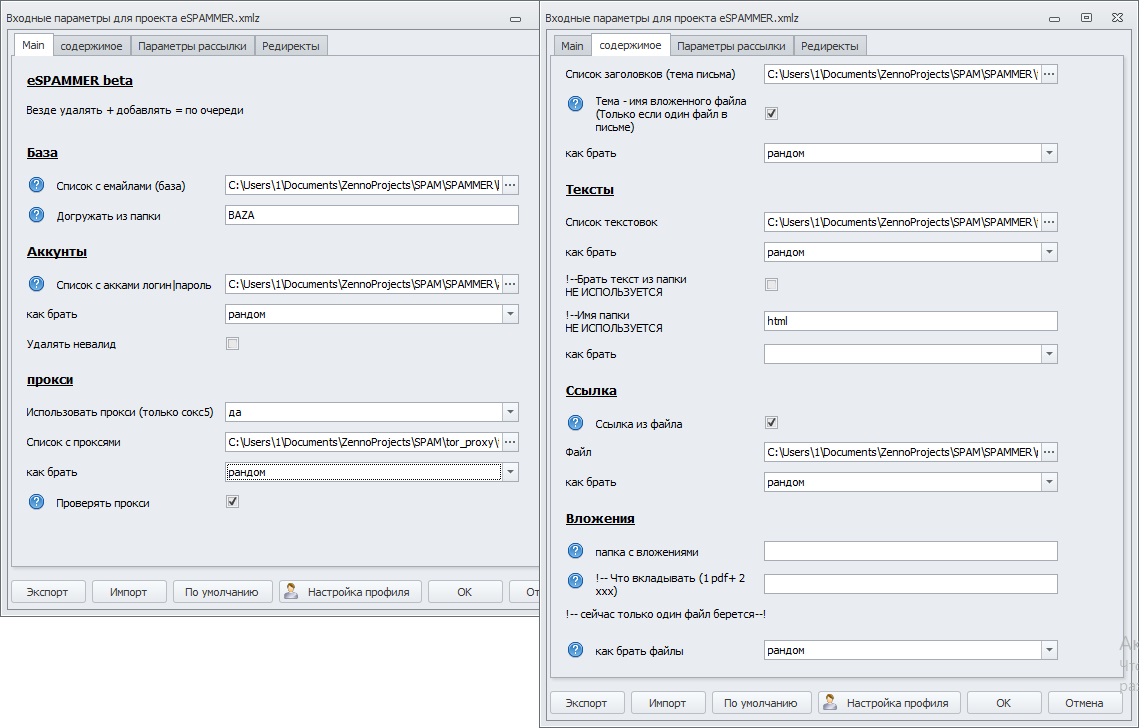Minimize the left window
The image size is (1147, 728).
pos(516,19)
